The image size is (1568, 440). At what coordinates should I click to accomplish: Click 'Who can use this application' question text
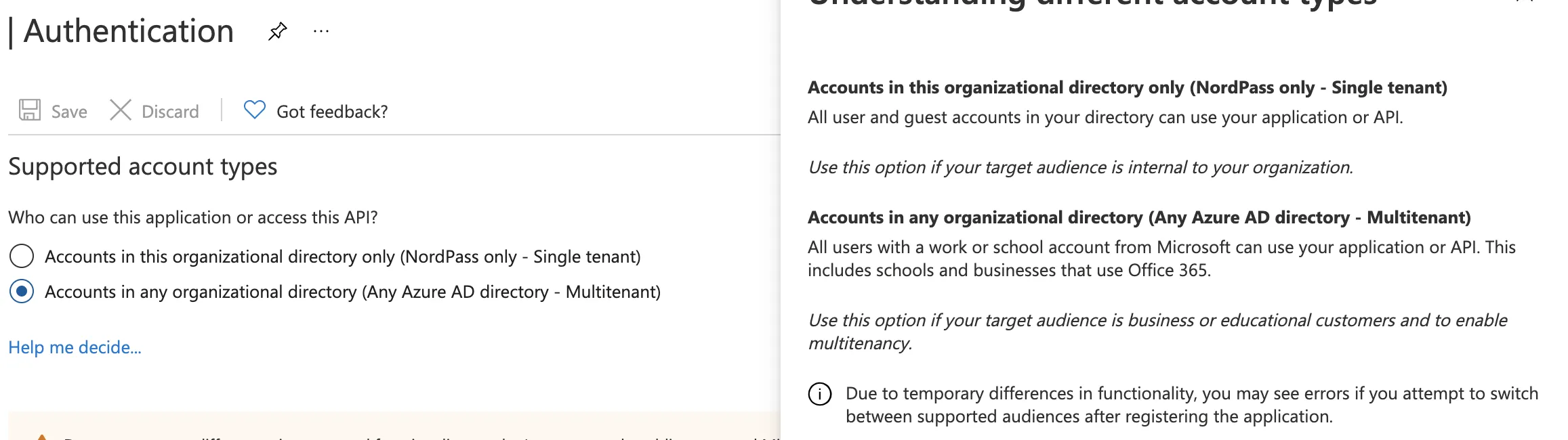[x=193, y=218]
